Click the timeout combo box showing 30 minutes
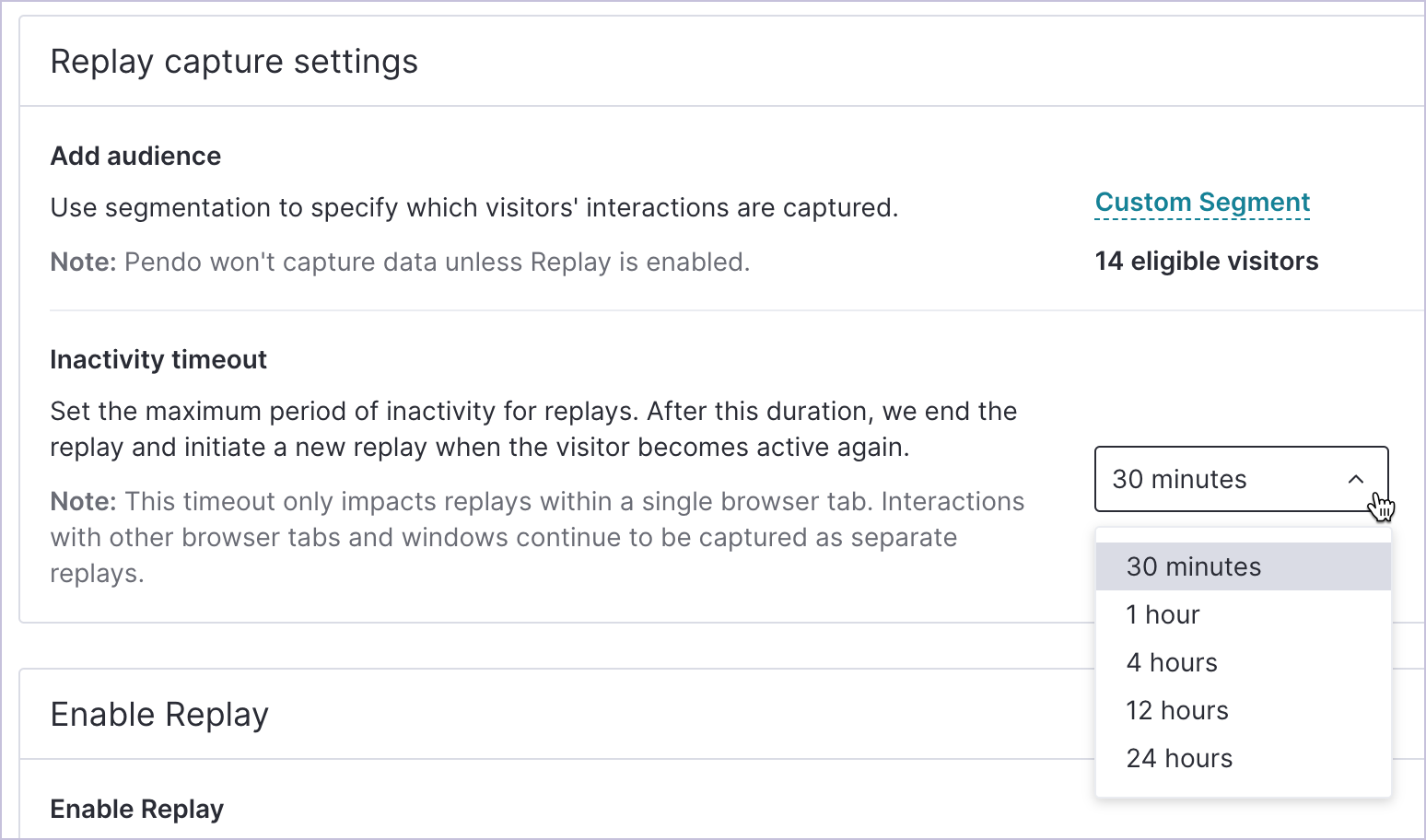 tap(1241, 479)
